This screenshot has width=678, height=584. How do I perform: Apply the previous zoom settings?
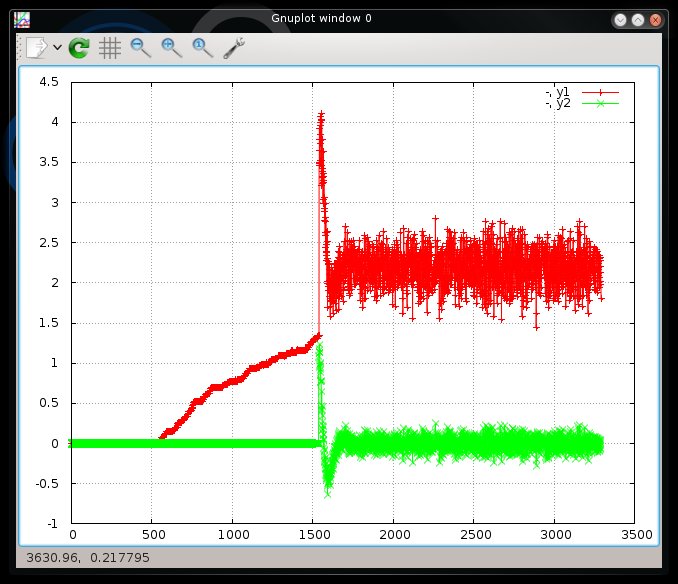pyautogui.click(x=141, y=47)
